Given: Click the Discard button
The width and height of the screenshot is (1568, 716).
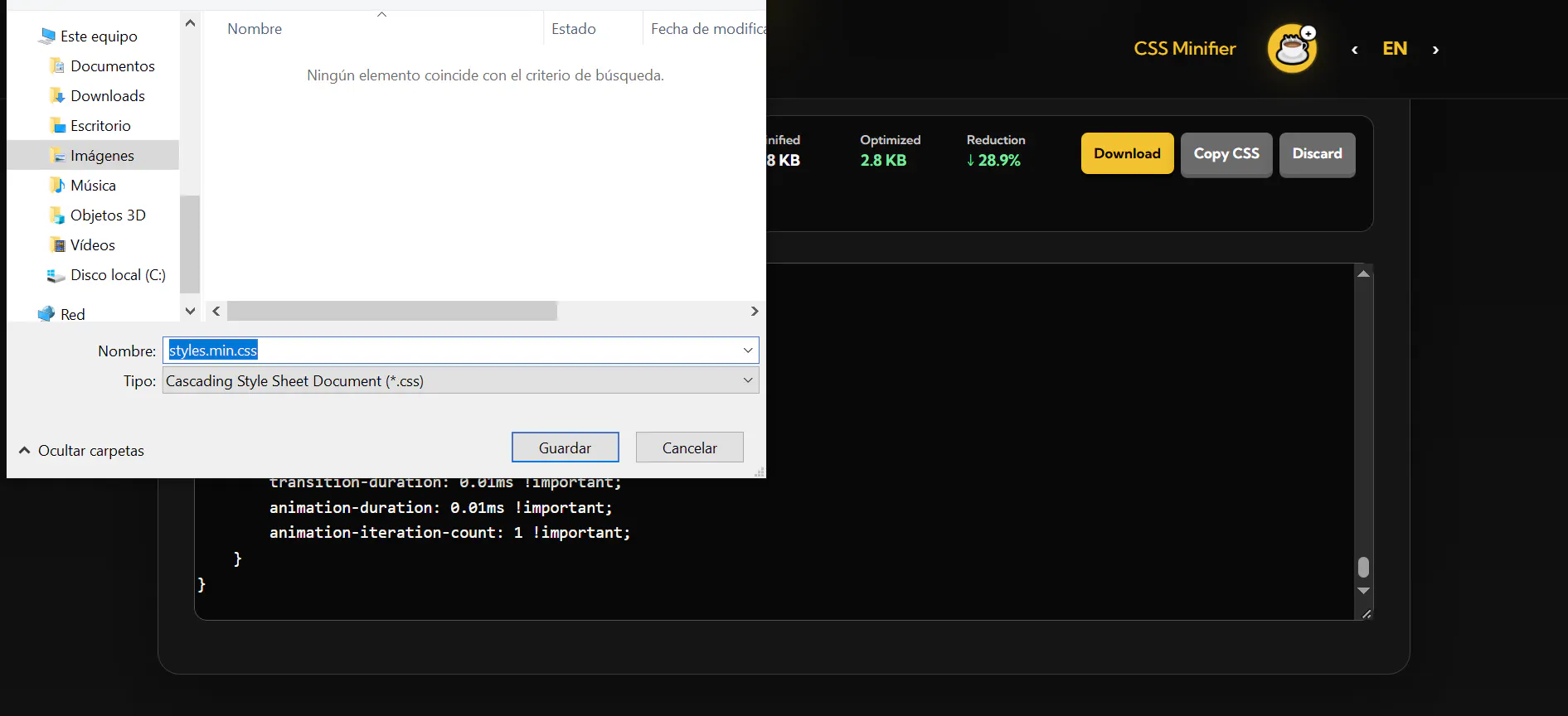Looking at the screenshot, I should point(1317,154).
